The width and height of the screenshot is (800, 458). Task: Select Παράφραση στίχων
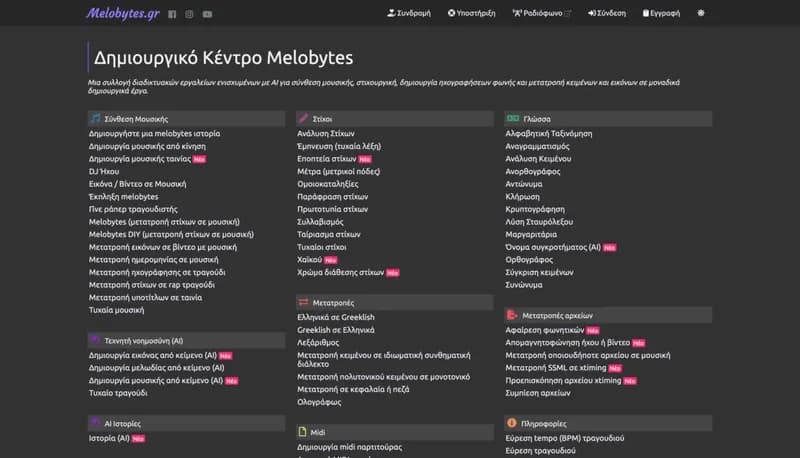[x=333, y=197]
